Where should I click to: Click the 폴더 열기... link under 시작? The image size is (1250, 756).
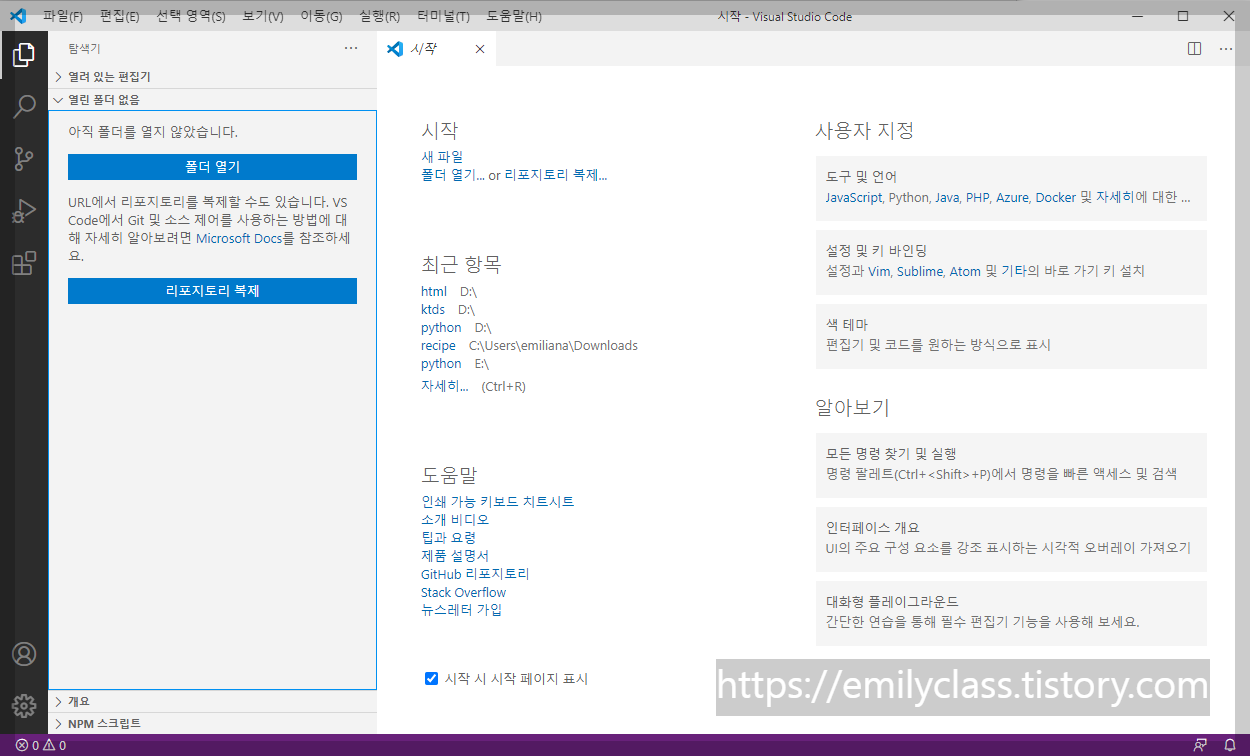453,175
